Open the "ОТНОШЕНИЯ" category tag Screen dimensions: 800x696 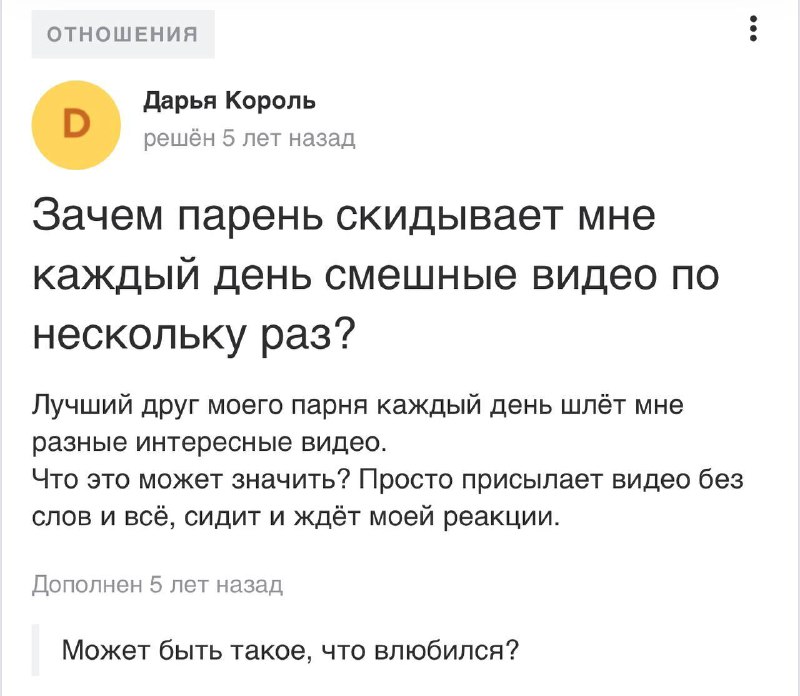tap(124, 36)
